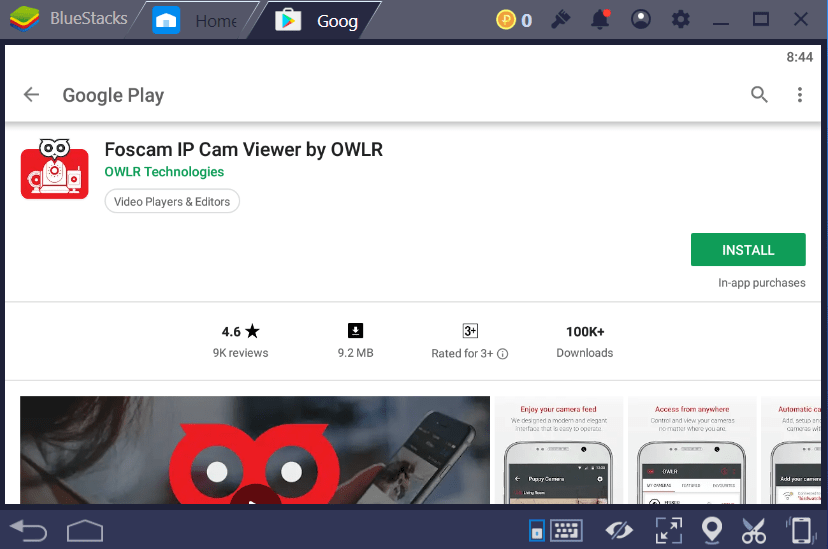Image resolution: width=828 pixels, height=549 pixels.
Task: Toggle the keyboard controls icon
Action: [x=566, y=530]
